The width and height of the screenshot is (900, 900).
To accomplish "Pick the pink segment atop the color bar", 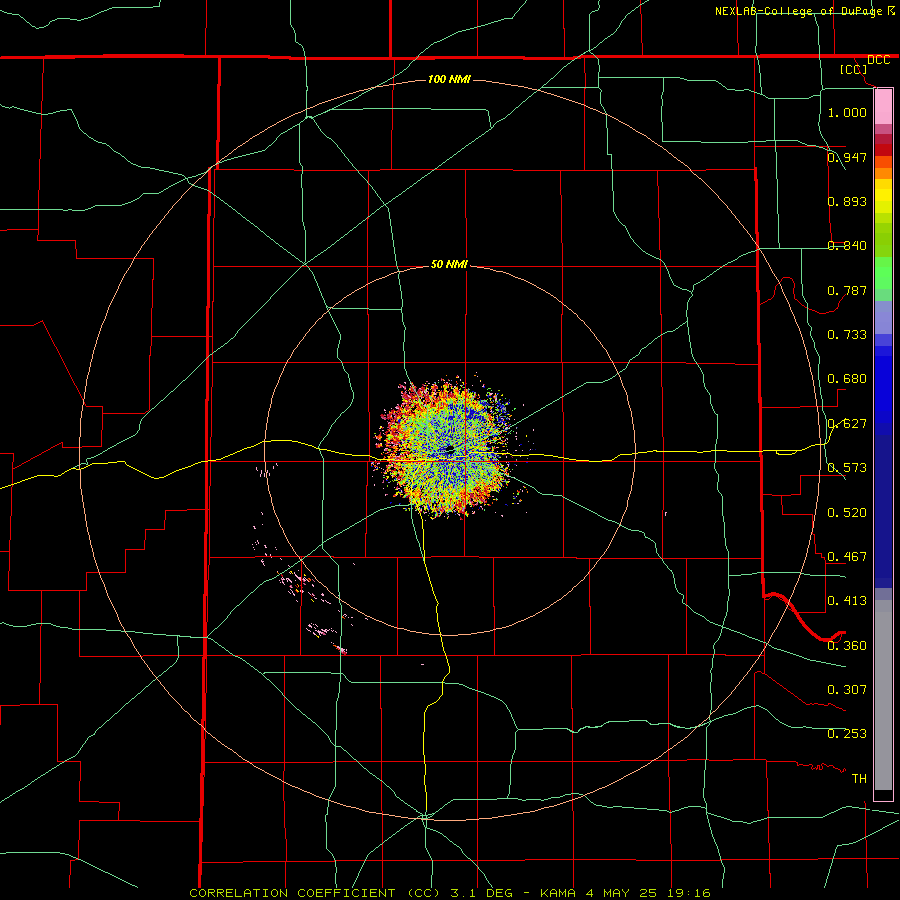I will [x=883, y=107].
